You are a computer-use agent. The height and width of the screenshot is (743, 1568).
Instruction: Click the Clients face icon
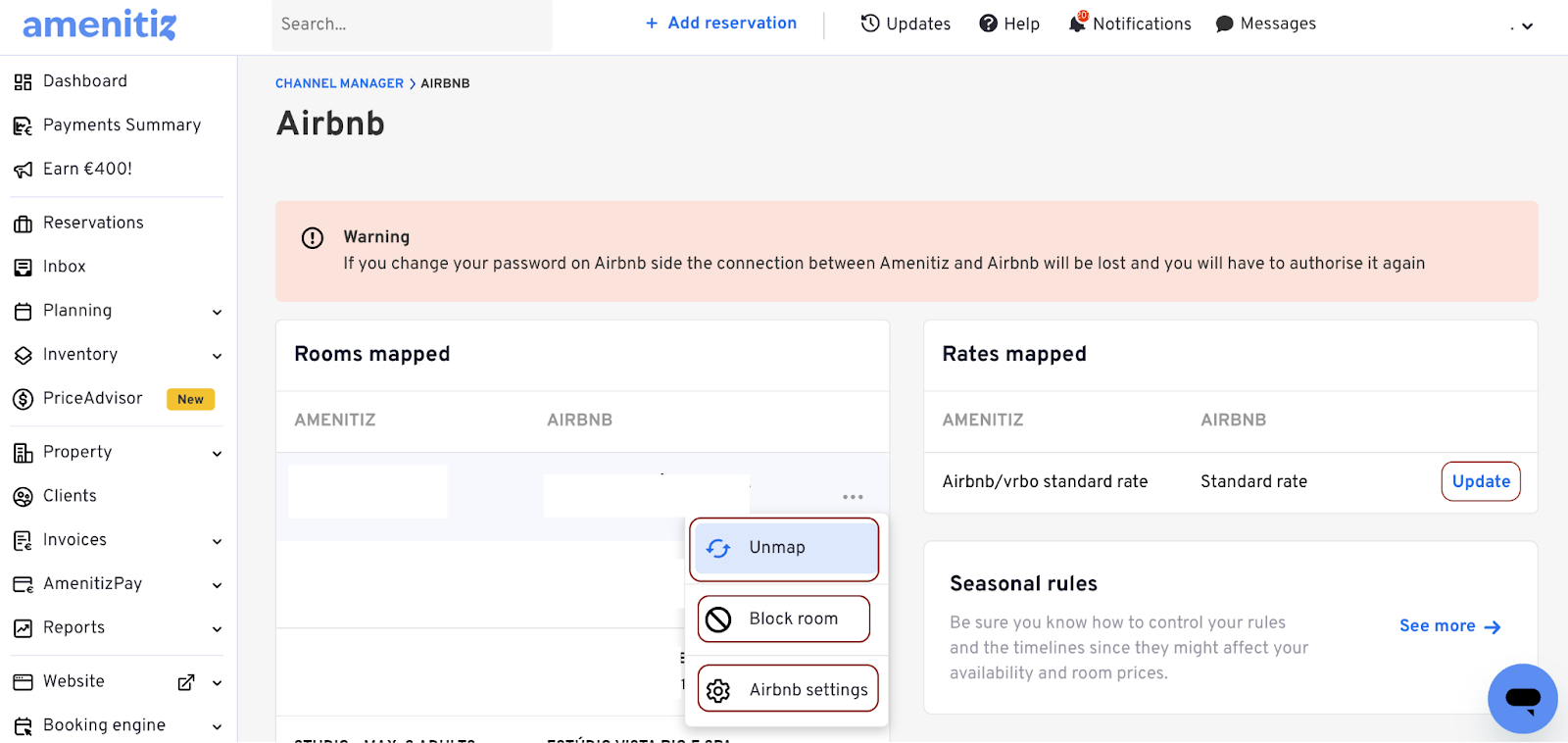coord(23,497)
